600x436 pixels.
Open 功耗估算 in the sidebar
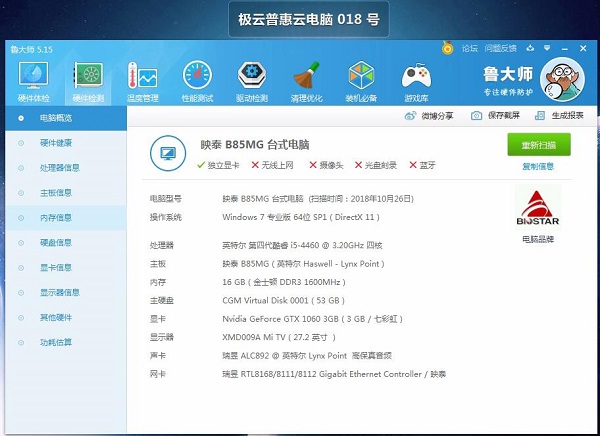coord(66,342)
